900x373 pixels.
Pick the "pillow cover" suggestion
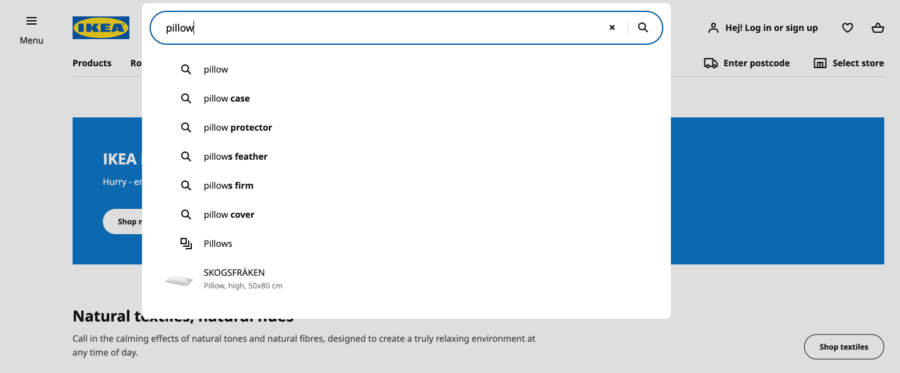click(406, 215)
